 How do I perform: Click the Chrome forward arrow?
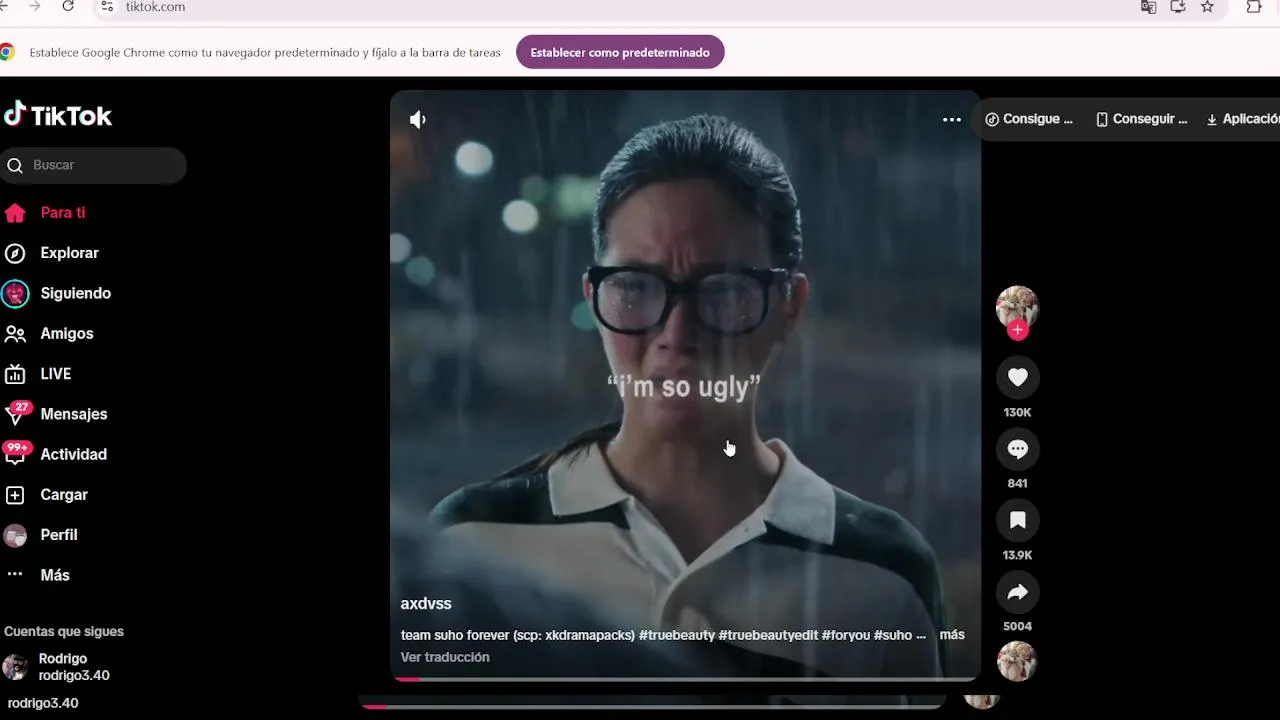coord(35,6)
